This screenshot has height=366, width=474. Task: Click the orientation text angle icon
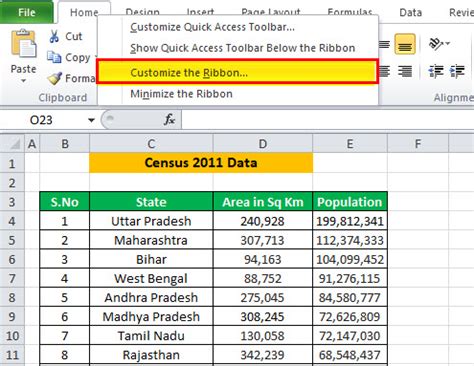point(436,44)
